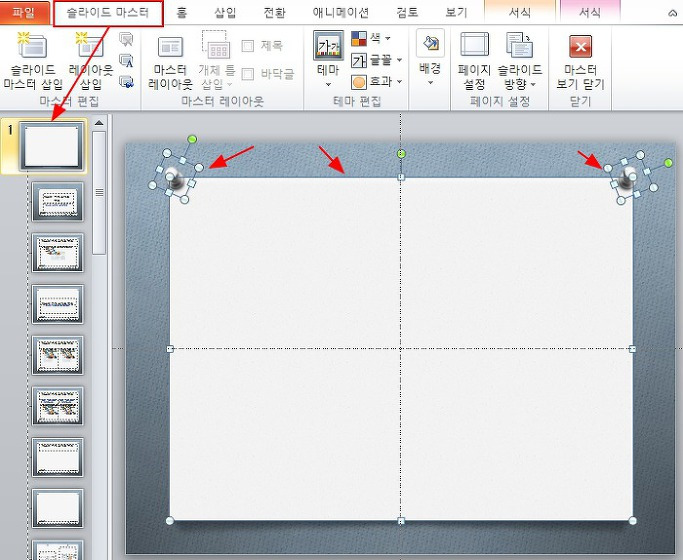Select the fourth layout thumbnail under the master
The width and height of the screenshot is (683, 560).
57,355
